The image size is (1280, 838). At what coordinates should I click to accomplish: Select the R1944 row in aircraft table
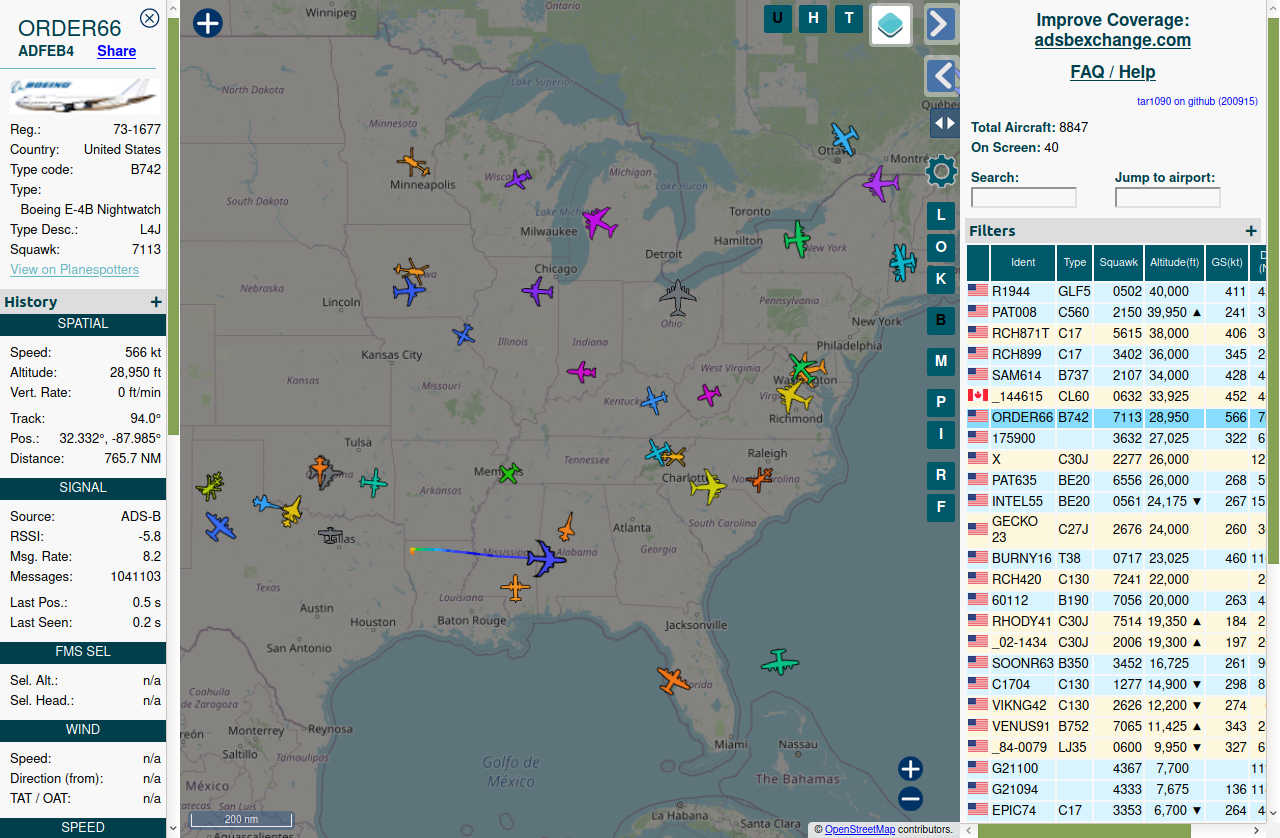pyautogui.click(x=1116, y=292)
